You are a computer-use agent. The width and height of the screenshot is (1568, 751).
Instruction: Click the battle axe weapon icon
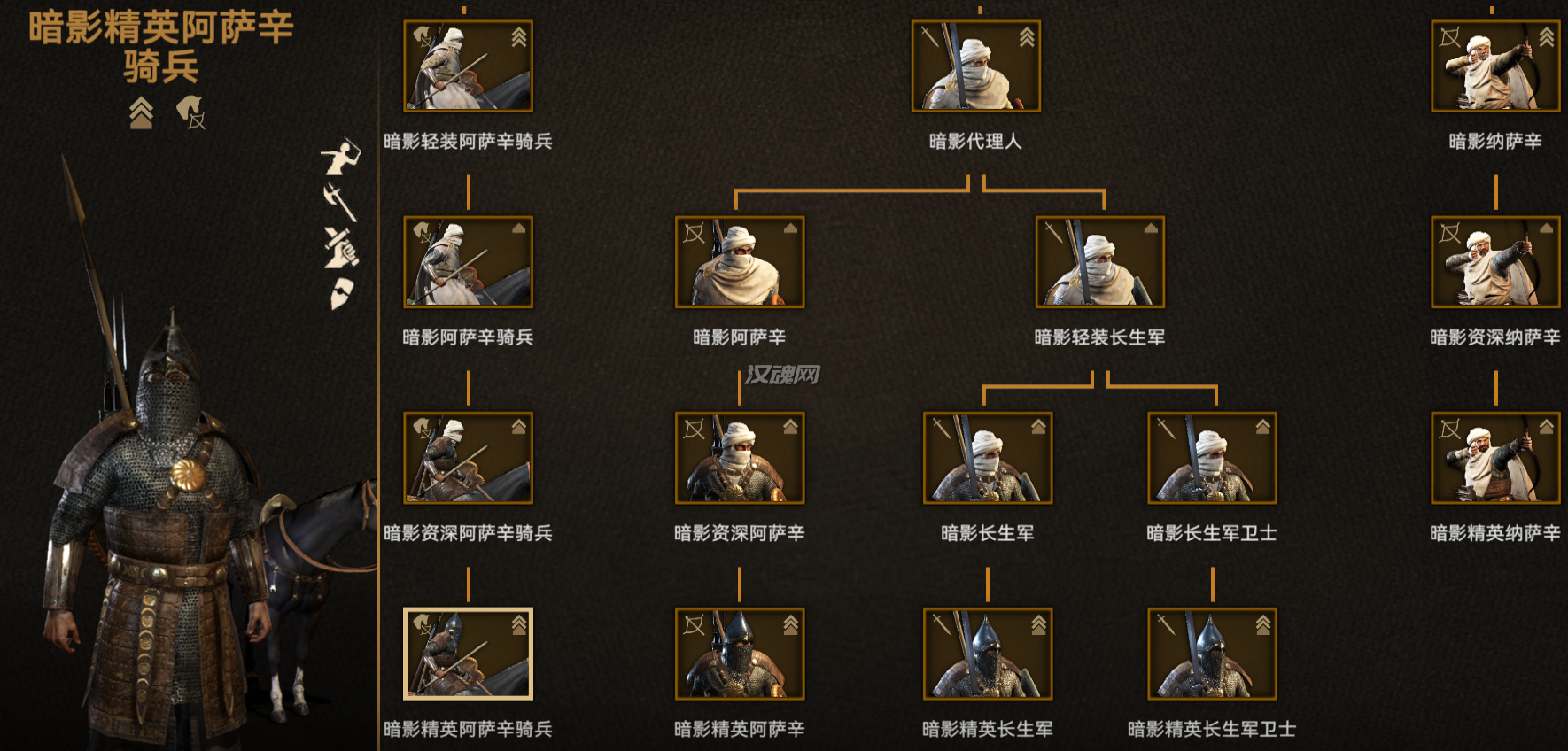click(x=340, y=202)
